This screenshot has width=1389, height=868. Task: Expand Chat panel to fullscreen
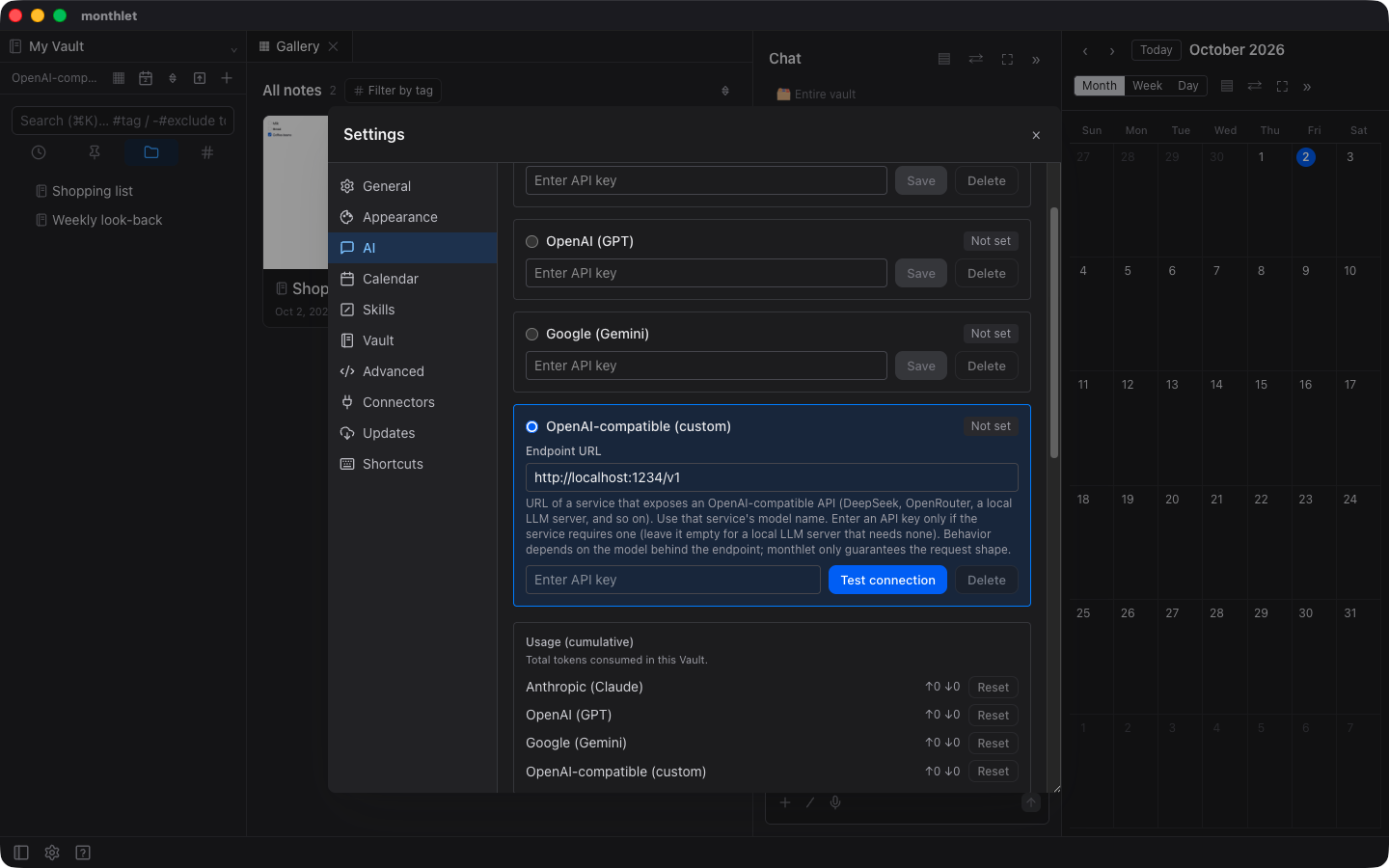[x=1007, y=59]
